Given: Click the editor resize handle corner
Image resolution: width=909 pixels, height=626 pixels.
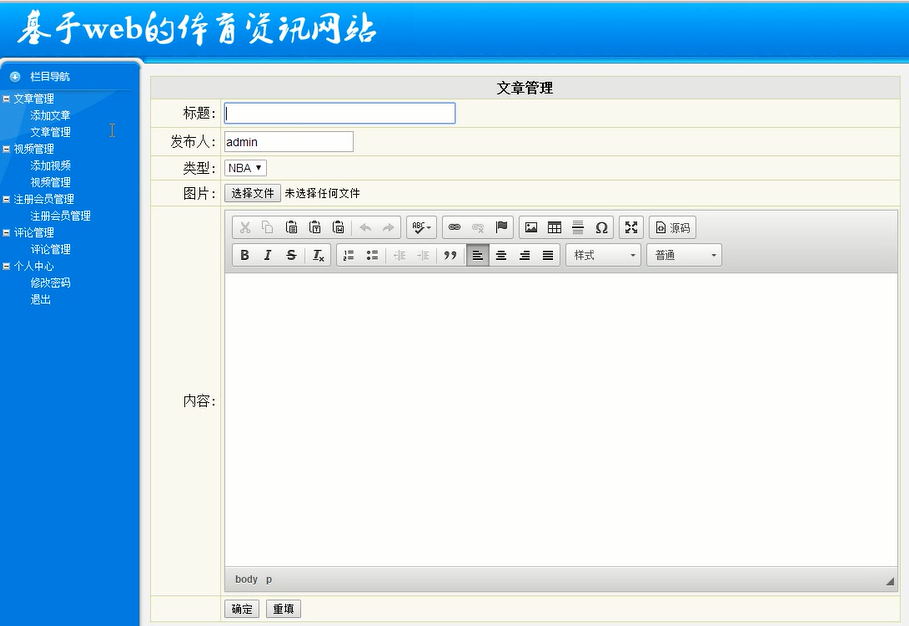Looking at the screenshot, I should 890,581.
